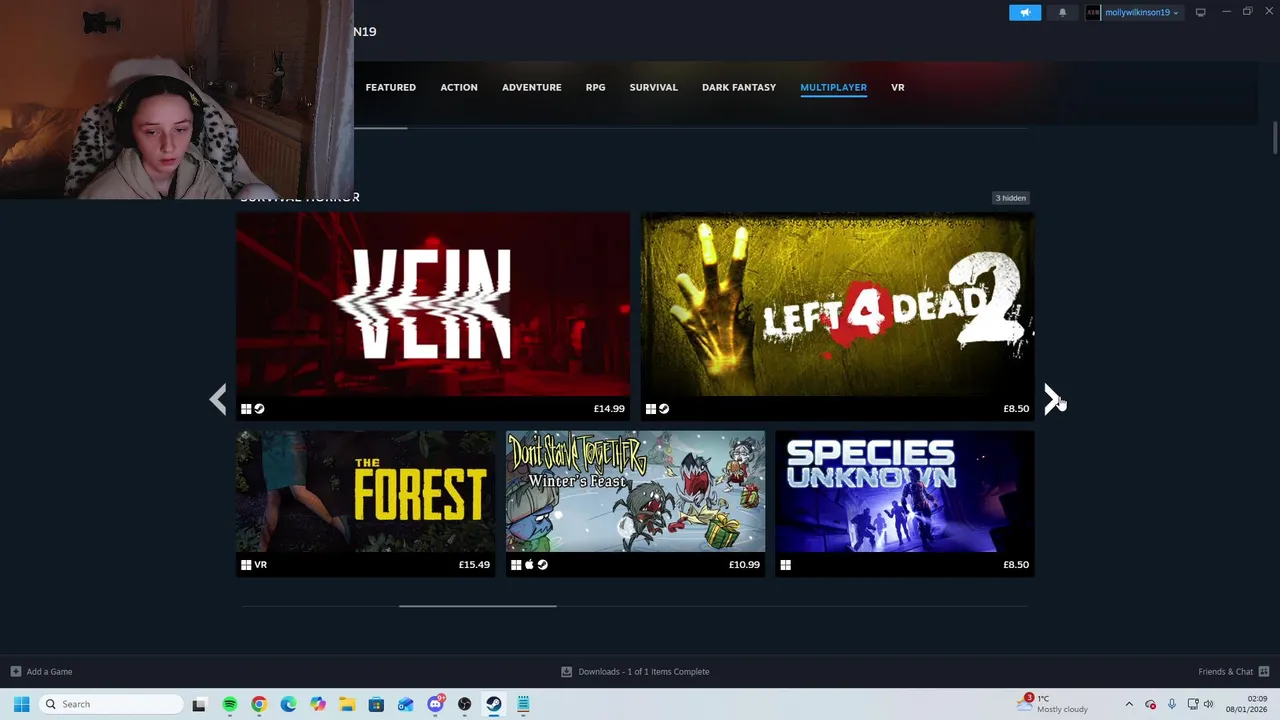
Task: Open the Action genre tab
Action: pyautogui.click(x=459, y=87)
